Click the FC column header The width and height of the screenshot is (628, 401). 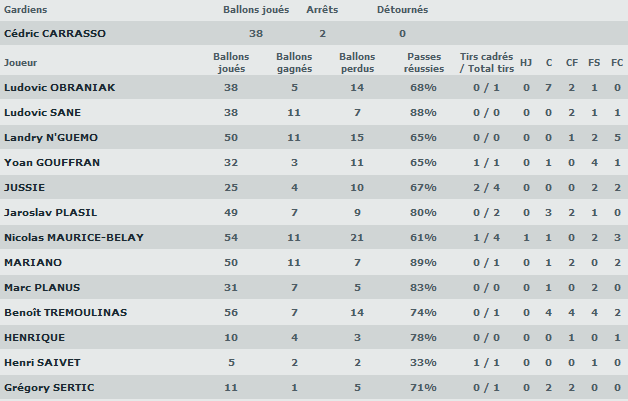point(617,62)
